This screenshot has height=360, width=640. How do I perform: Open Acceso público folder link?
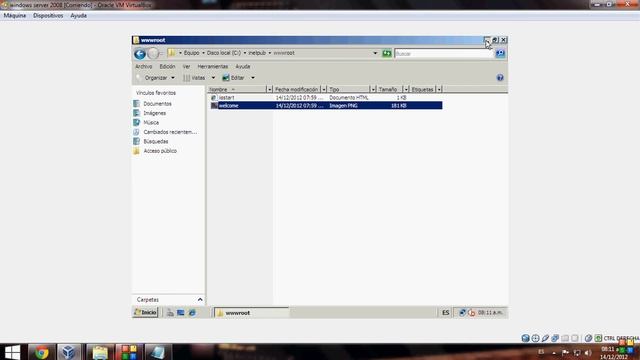(160, 151)
